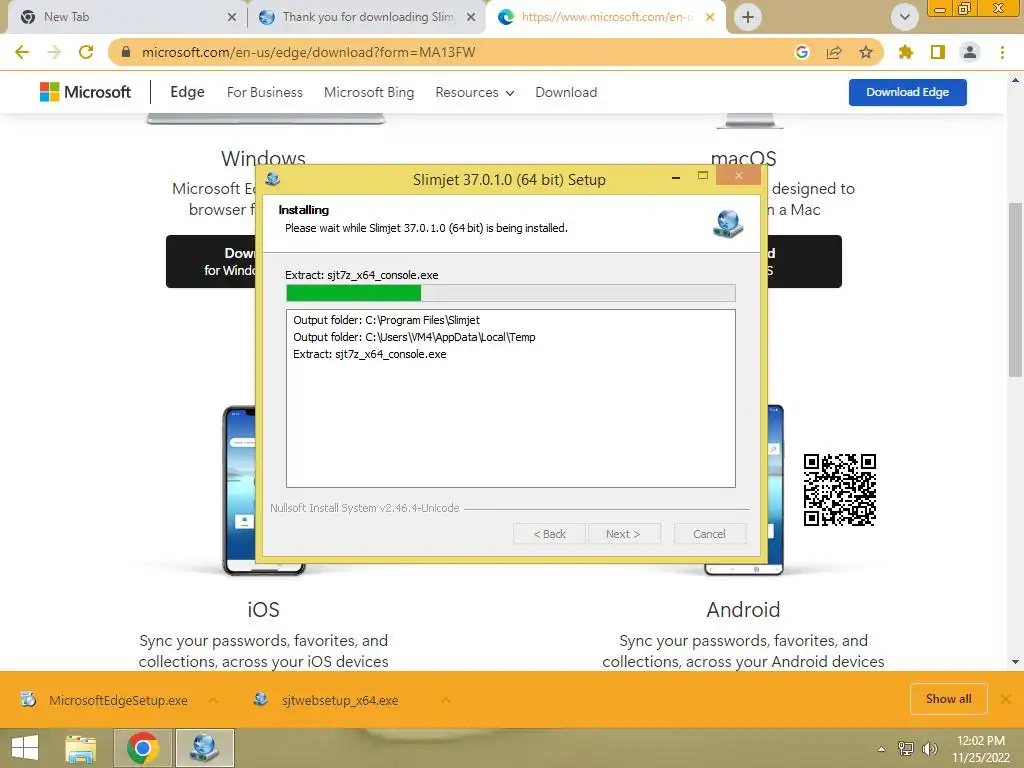Open the Extensions puzzle icon
This screenshot has height=768, width=1024.
pyautogui.click(x=905, y=52)
